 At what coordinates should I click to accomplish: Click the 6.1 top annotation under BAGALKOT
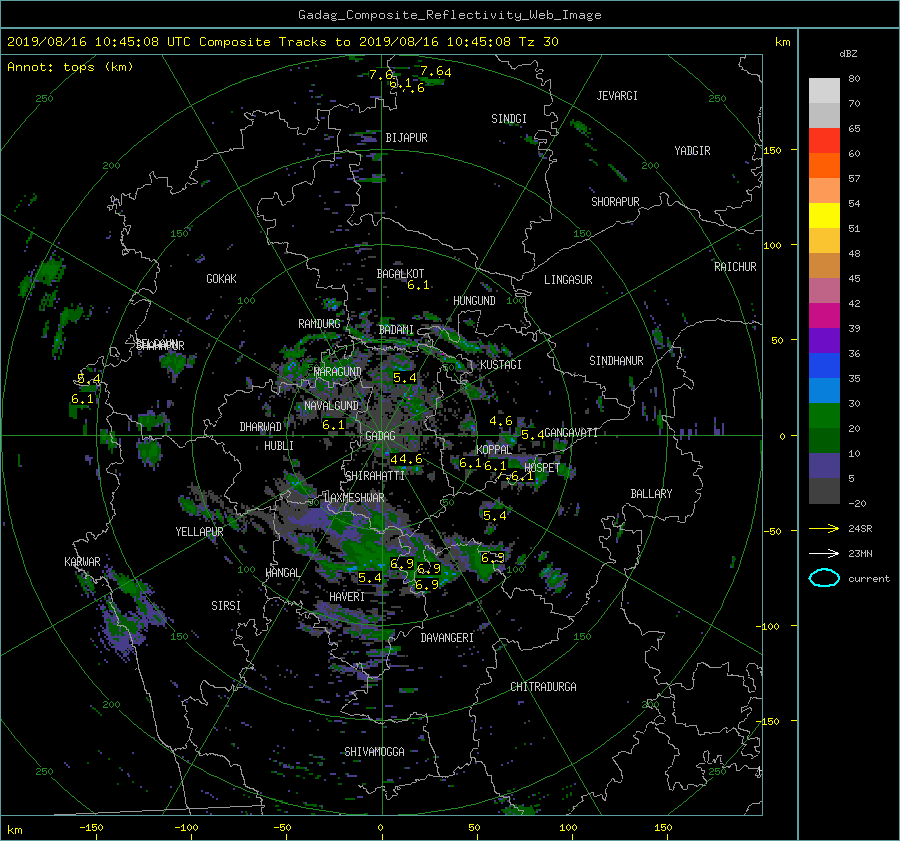coord(418,285)
